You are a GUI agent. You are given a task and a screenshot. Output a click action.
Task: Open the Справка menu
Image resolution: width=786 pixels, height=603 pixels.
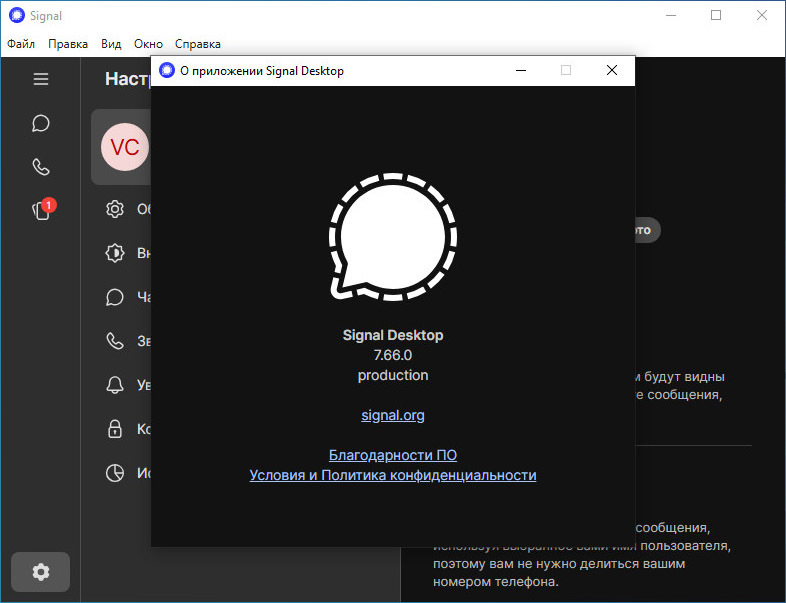(x=198, y=44)
